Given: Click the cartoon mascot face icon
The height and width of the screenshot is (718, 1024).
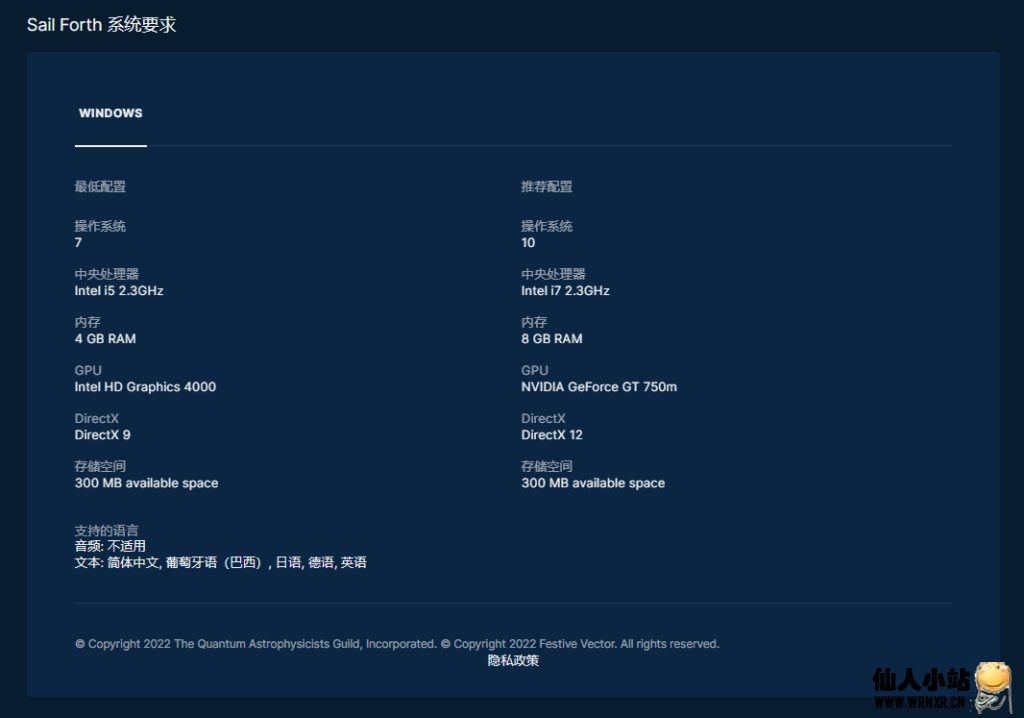Looking at the screenshot, I should coord(992,685).
